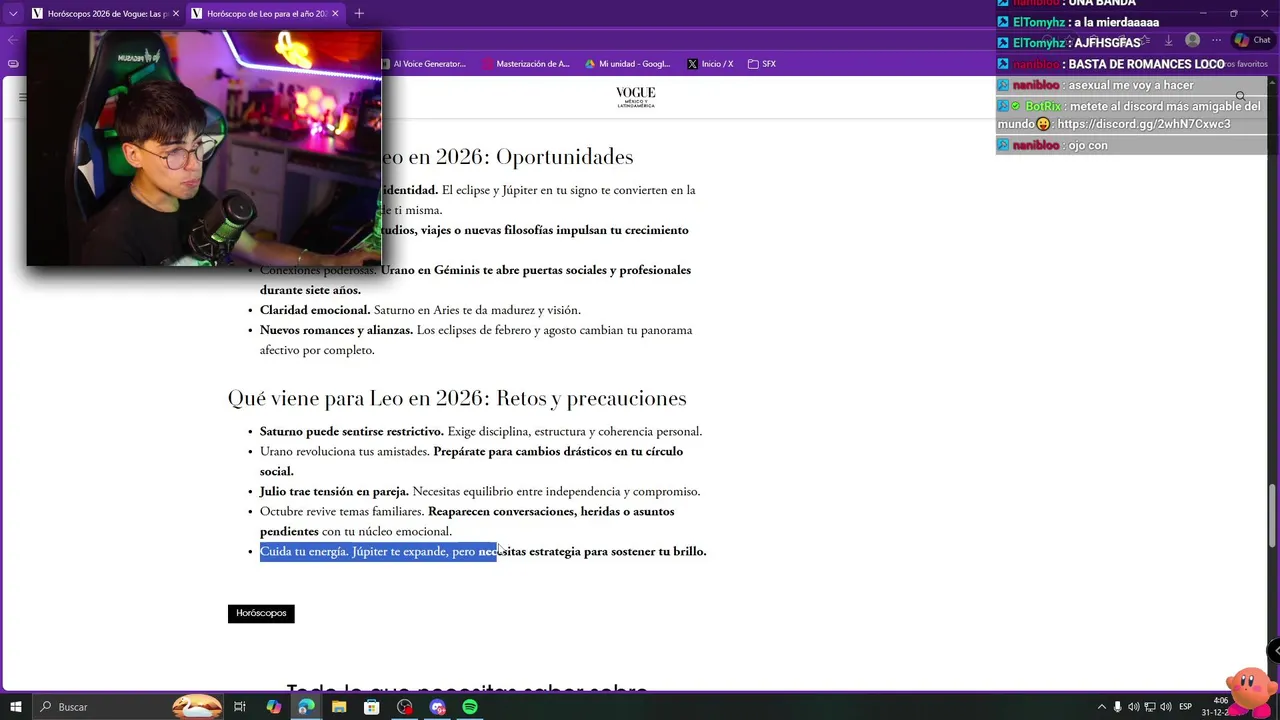Open the network tray icon
The image size is (1280, 720).
pos(1150,707)
